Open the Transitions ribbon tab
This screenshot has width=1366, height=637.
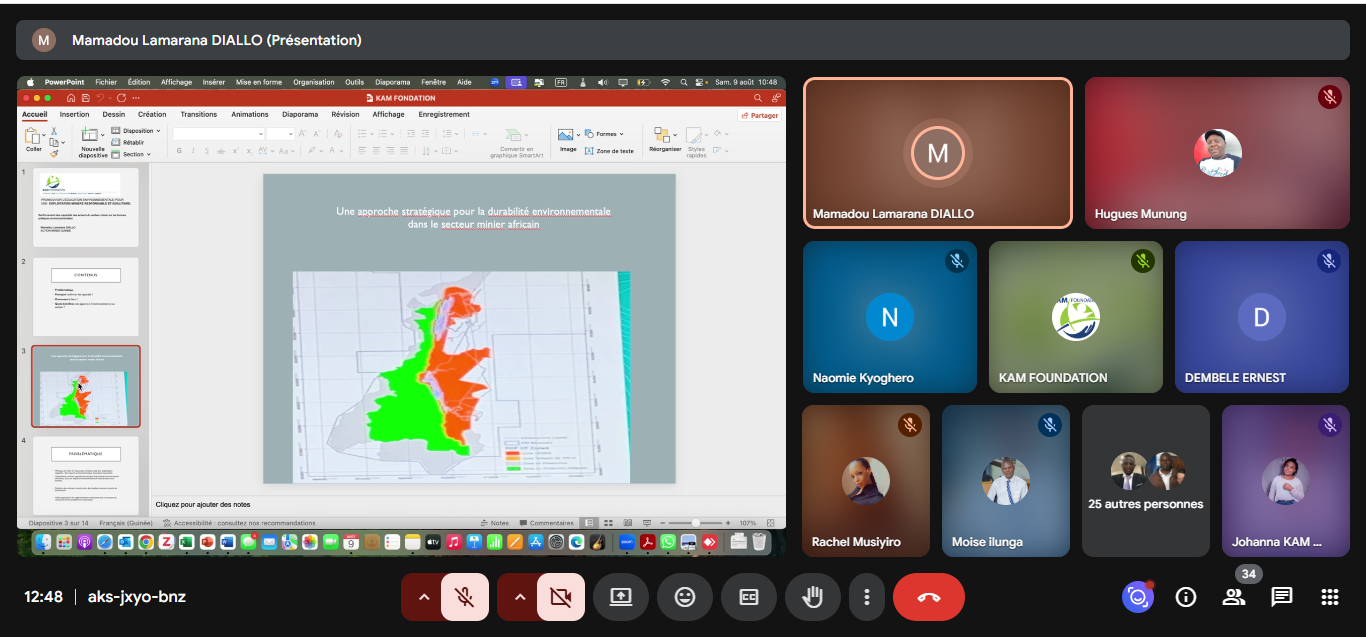pos(198,114)
